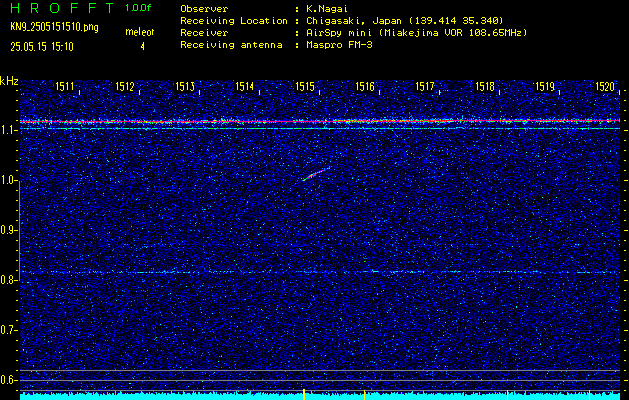
Task: Click the green HROFFT title text
Action: point(63,8)
